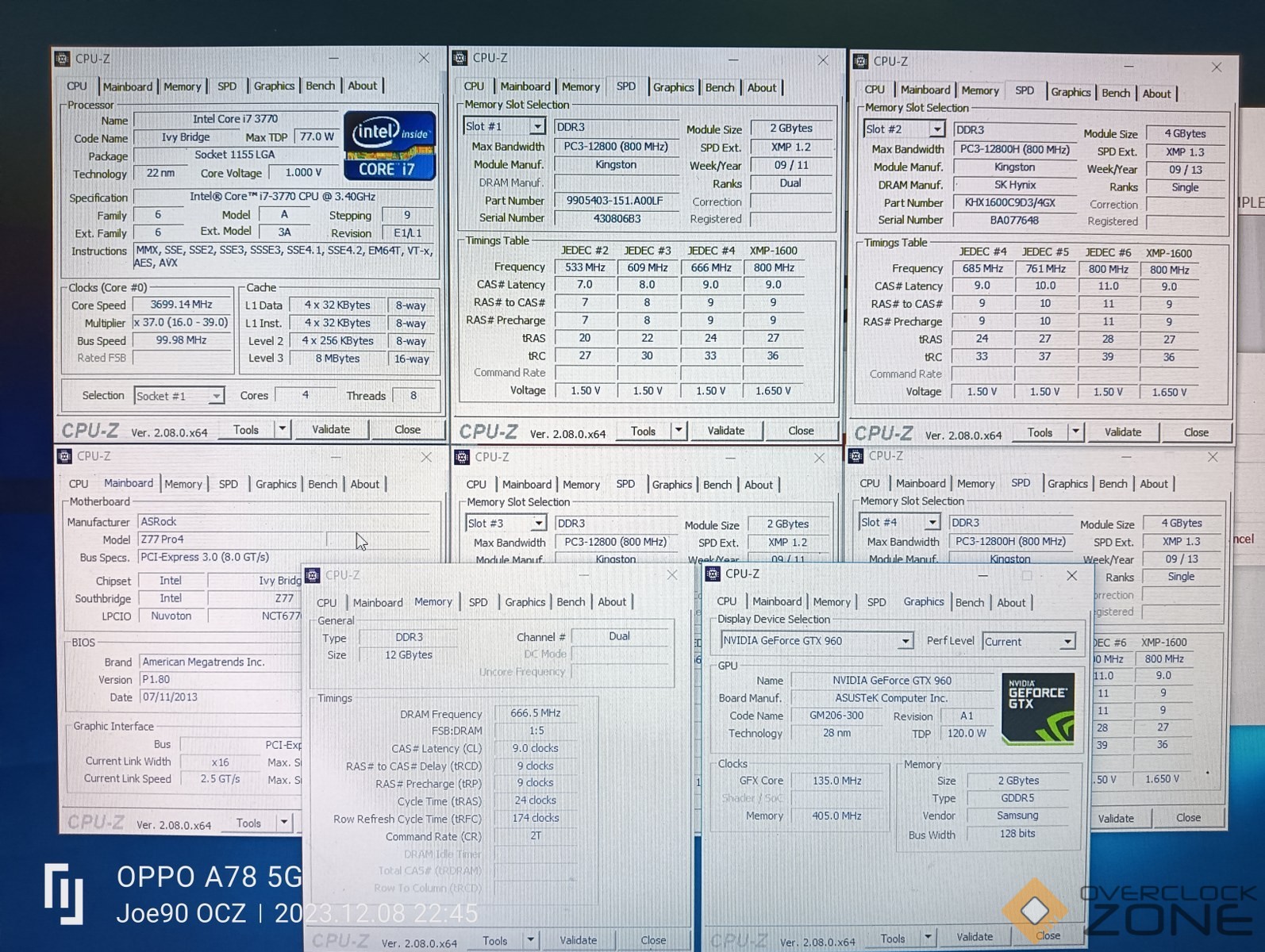1265x952 pixels.
Task: Open About tab in the GTX 960 window
Action: [1011, 603]
